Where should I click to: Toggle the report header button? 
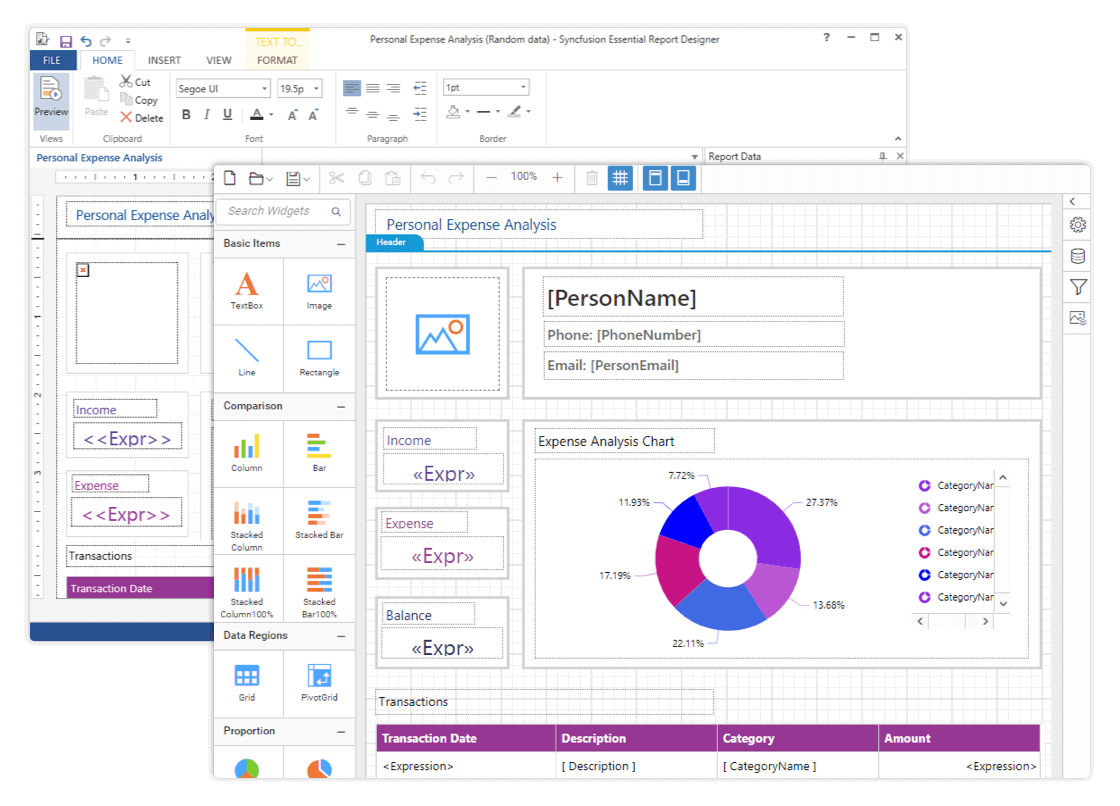click(x=656, y=178)
